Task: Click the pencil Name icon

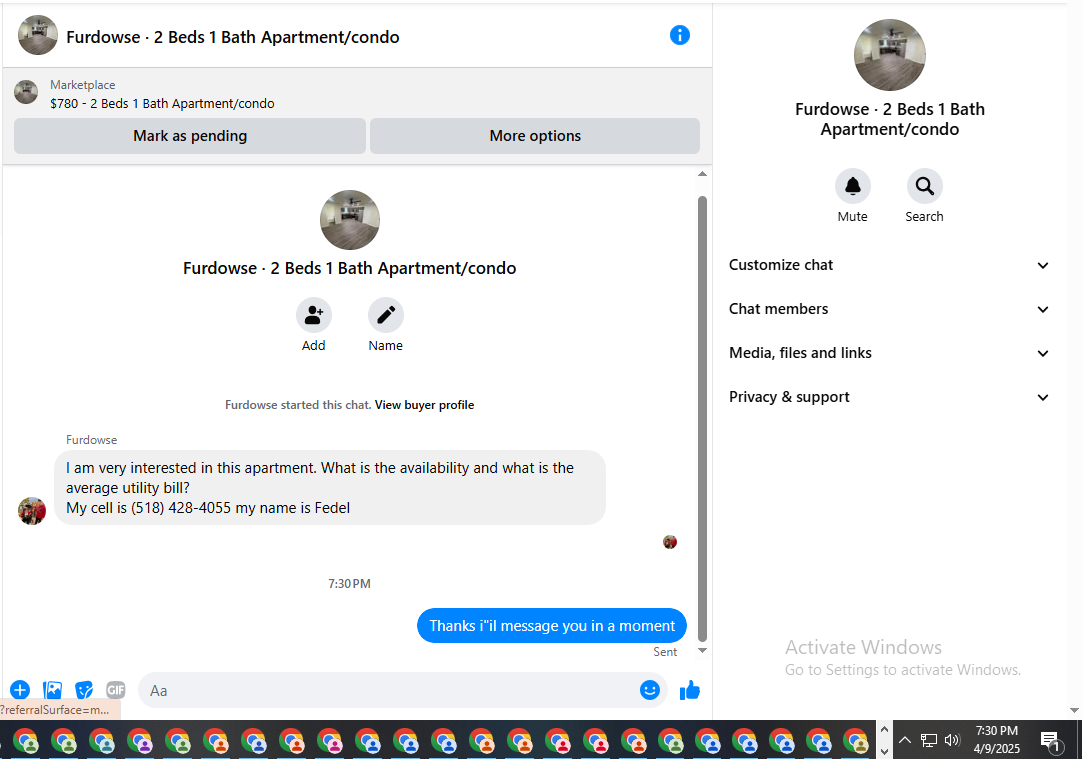Action: coord(386,315)
